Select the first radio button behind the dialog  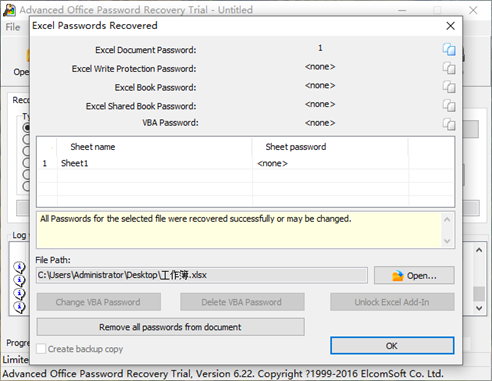click(26, 128)
